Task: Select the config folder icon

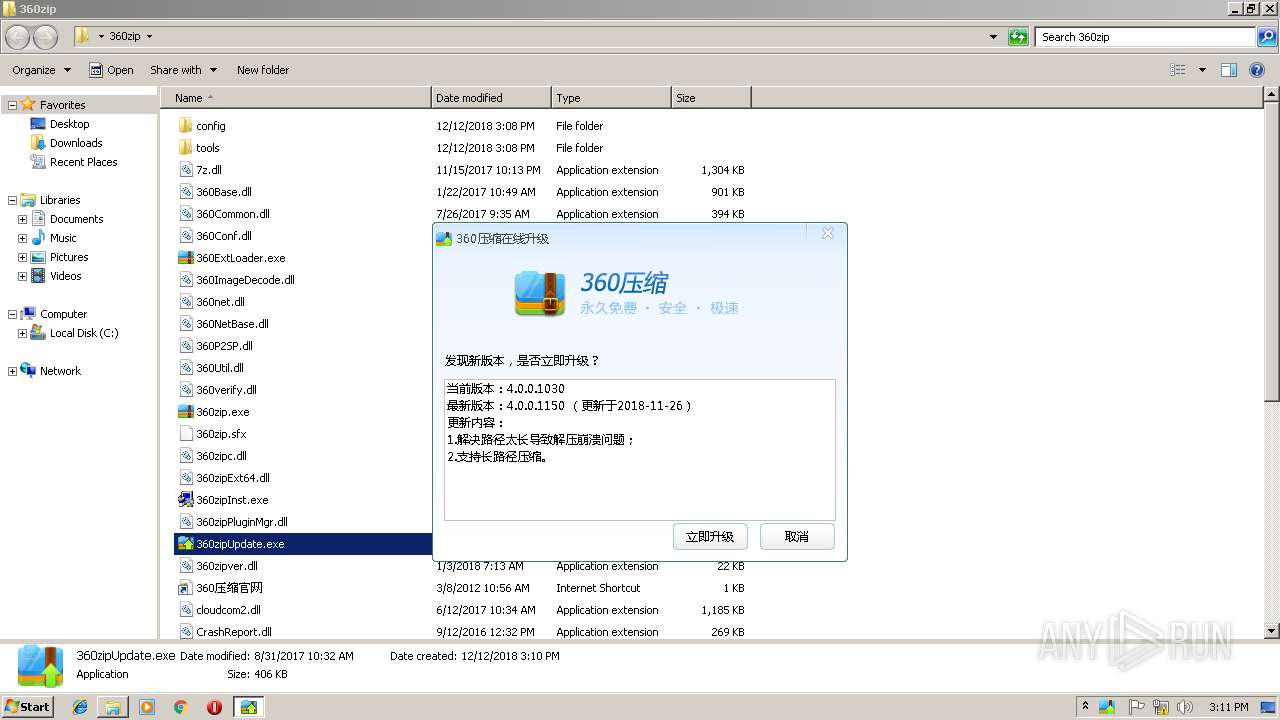Action: (x=185, y=126)
